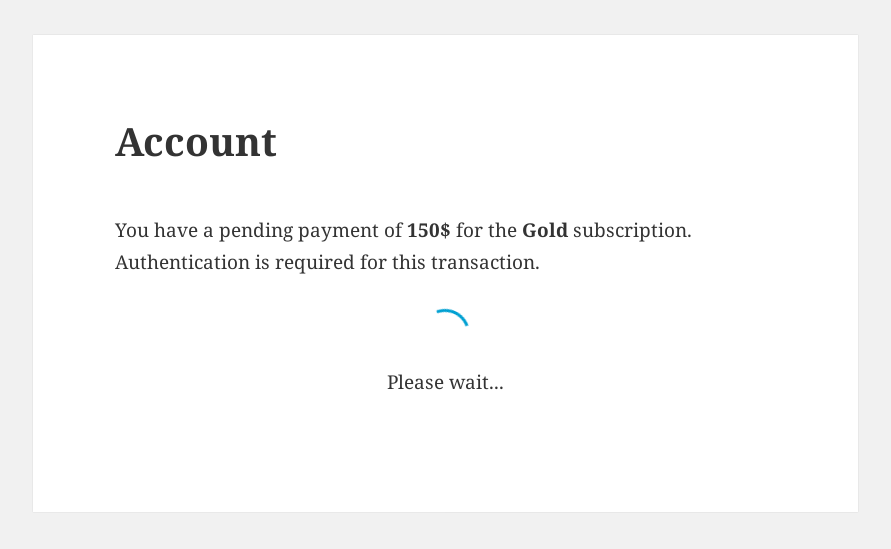Viewport: 891px width, 549px height.
Task: Click the Please wait... message
Action: [446, 382]
